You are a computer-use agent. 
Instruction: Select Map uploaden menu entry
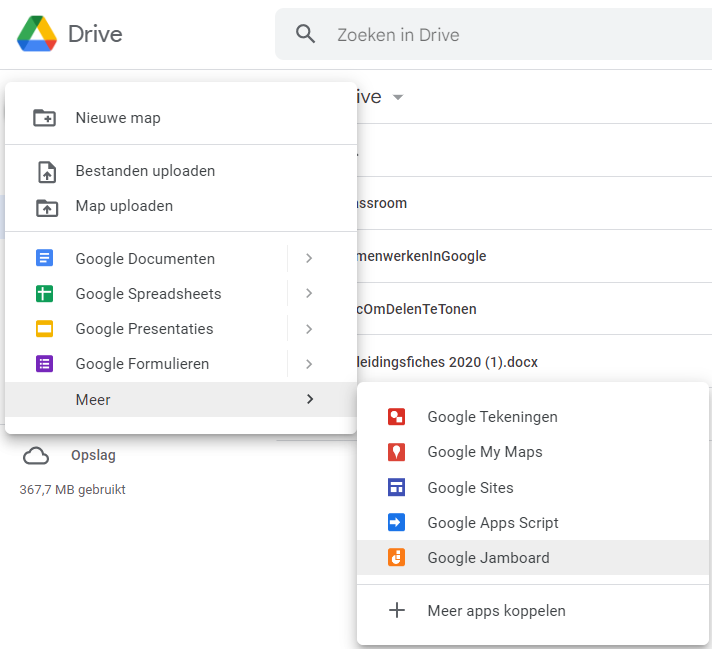[x=181, y=206]
